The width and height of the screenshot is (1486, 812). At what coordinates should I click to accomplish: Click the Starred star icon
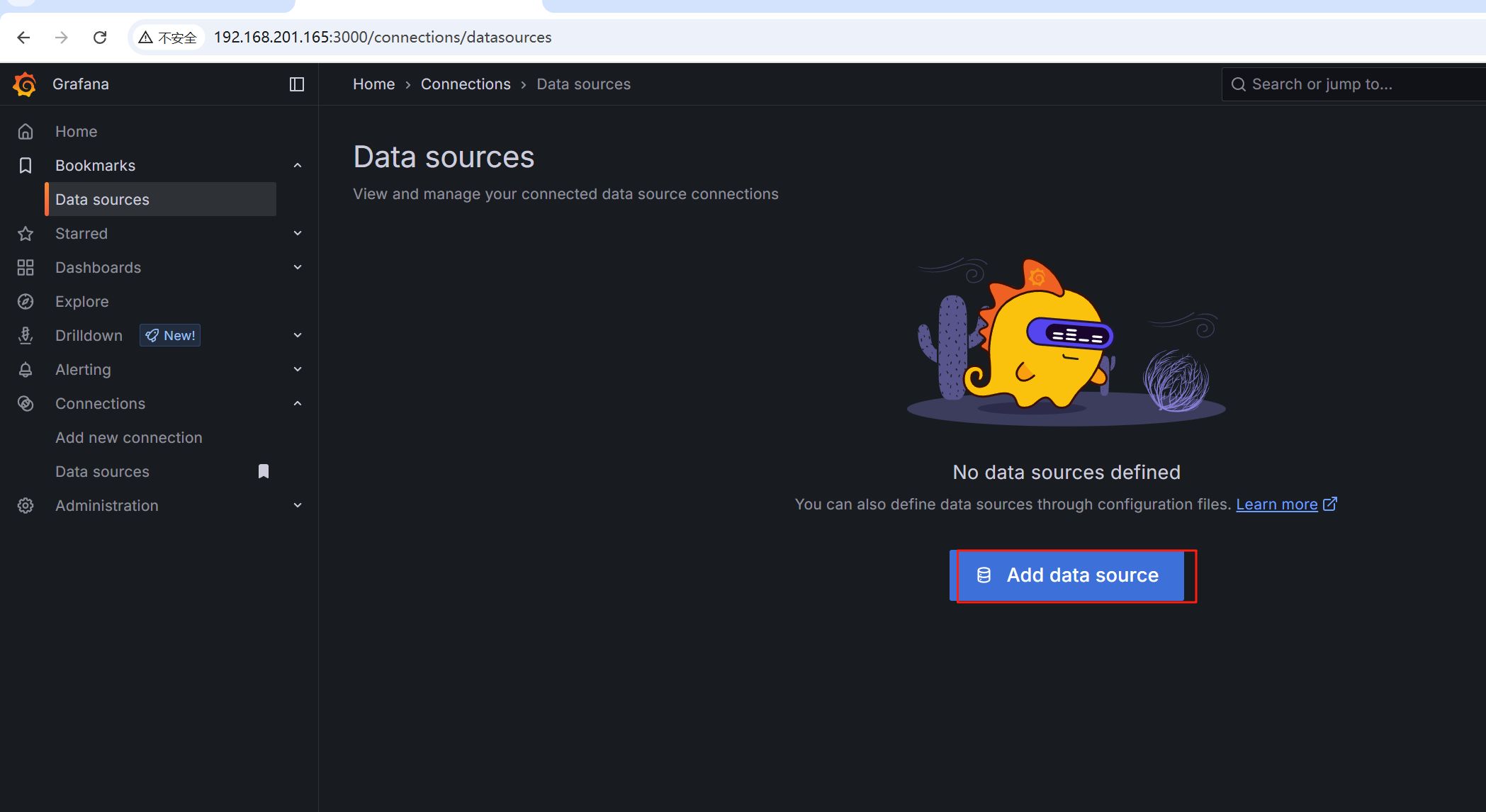[26, 234]
